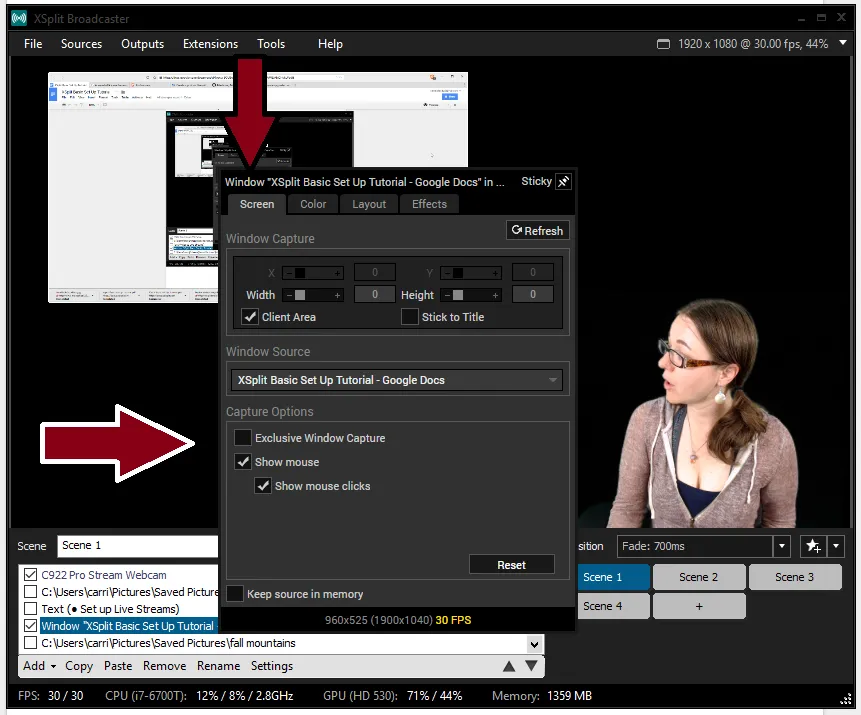The height and width of the screenshot is (715, 861).
Task: Toggle Show mouse clicks checkbox
Action: click(263, 486)
